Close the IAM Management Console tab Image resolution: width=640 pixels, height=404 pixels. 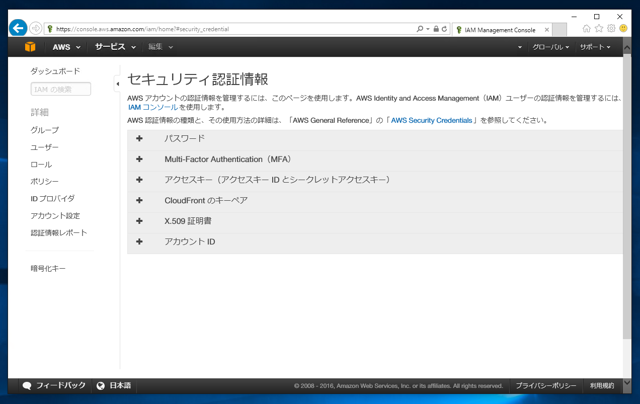(547, 30)
